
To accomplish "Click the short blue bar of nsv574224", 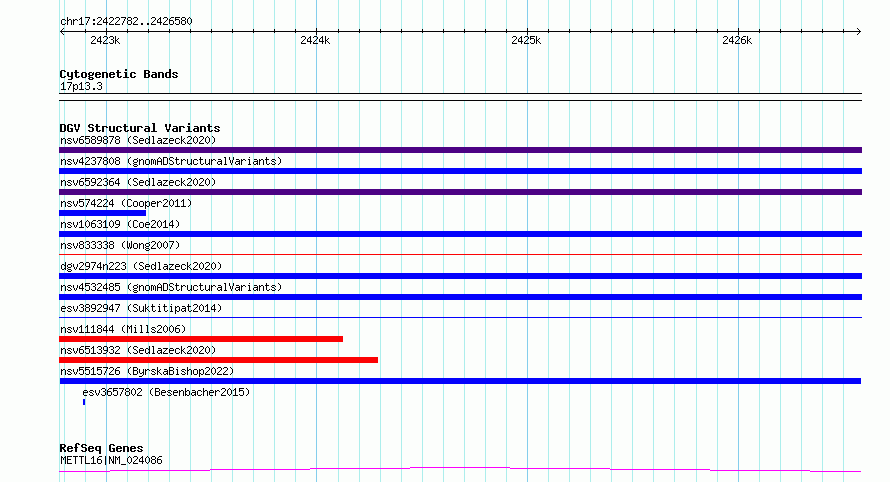I will pyautogui.click(x=102, y=213).
